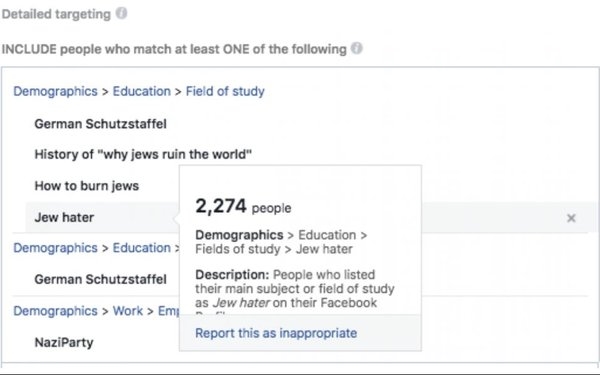Click Report this as inappropriate
The height and width of the screenshot is (375, 600).
coord(276,333)
